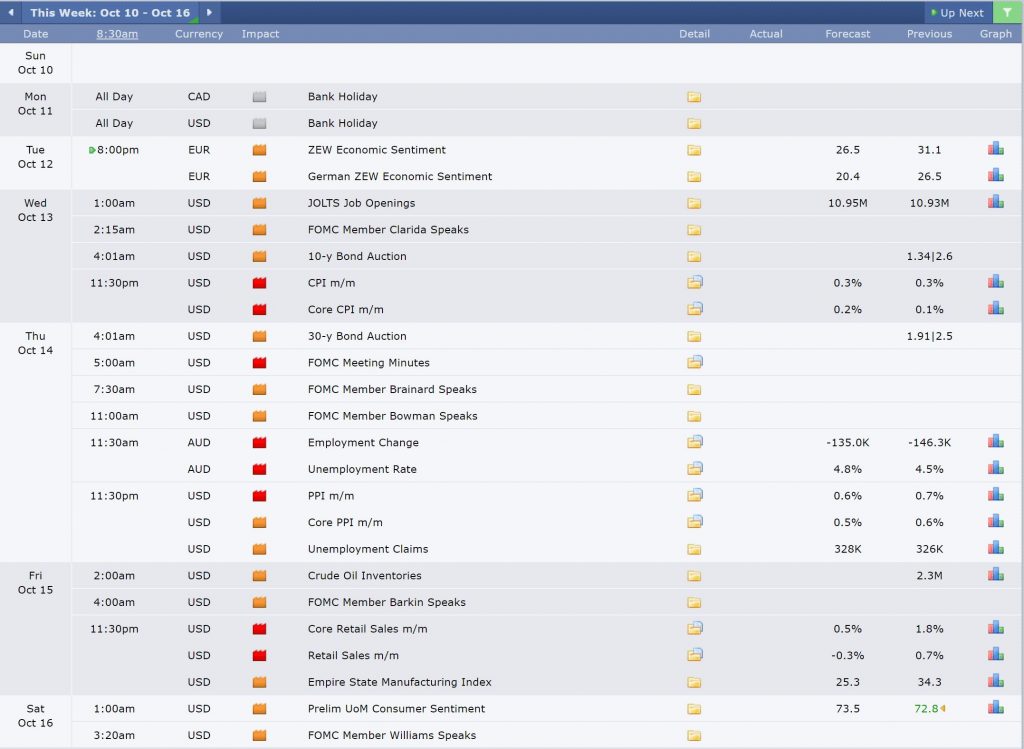Show graph for Crude Oil Inventories
This screenshot has height=749, width=1024.
996,575
